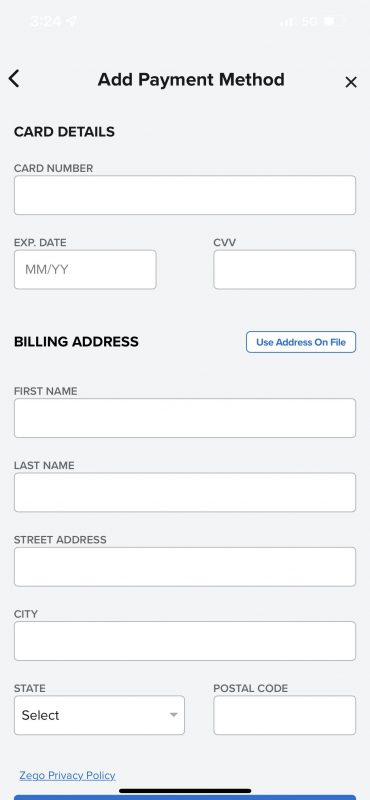Open the Zego Privacy Policy link
Viewport: 370px width, 800px height.
pos(67,775)
